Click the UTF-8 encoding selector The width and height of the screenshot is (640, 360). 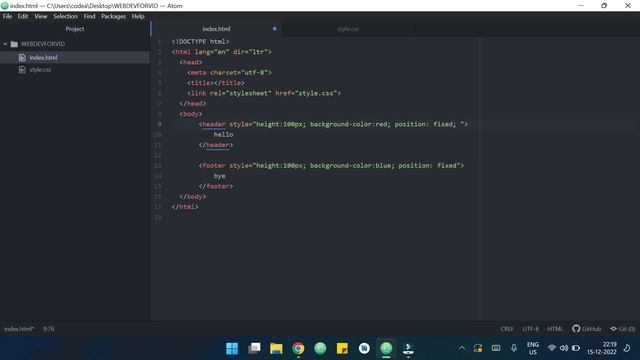pyautogui.click(x=531, y=329)
